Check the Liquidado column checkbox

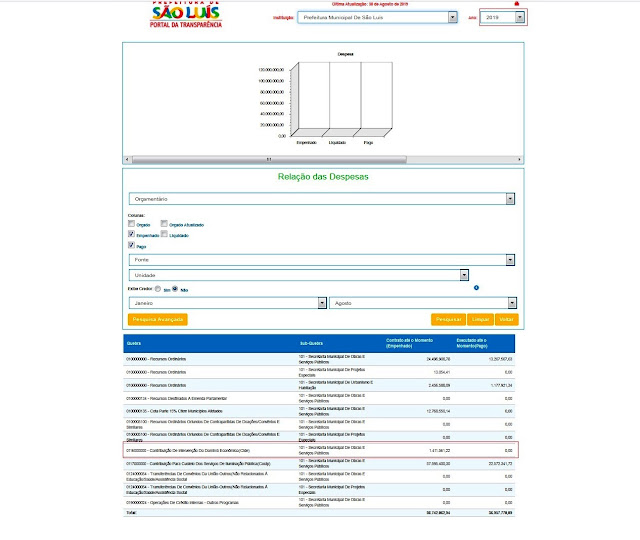pos(164,234)
